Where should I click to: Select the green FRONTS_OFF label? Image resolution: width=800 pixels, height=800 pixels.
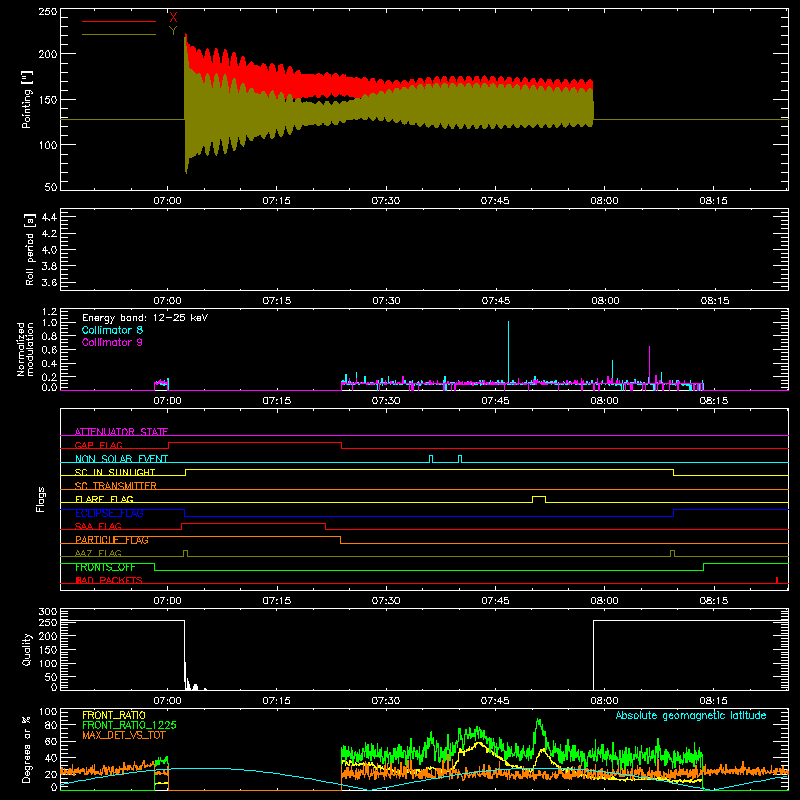tap(105, 567)
